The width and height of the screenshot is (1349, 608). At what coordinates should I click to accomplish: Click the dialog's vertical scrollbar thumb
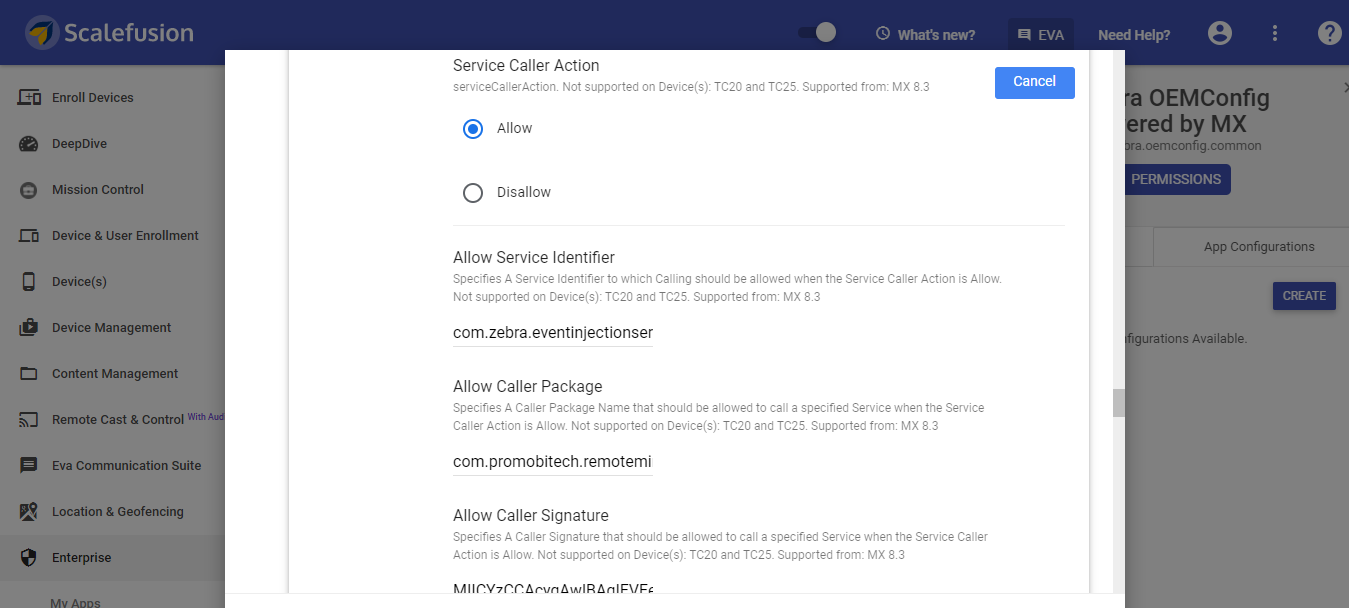pos(1119,402)
